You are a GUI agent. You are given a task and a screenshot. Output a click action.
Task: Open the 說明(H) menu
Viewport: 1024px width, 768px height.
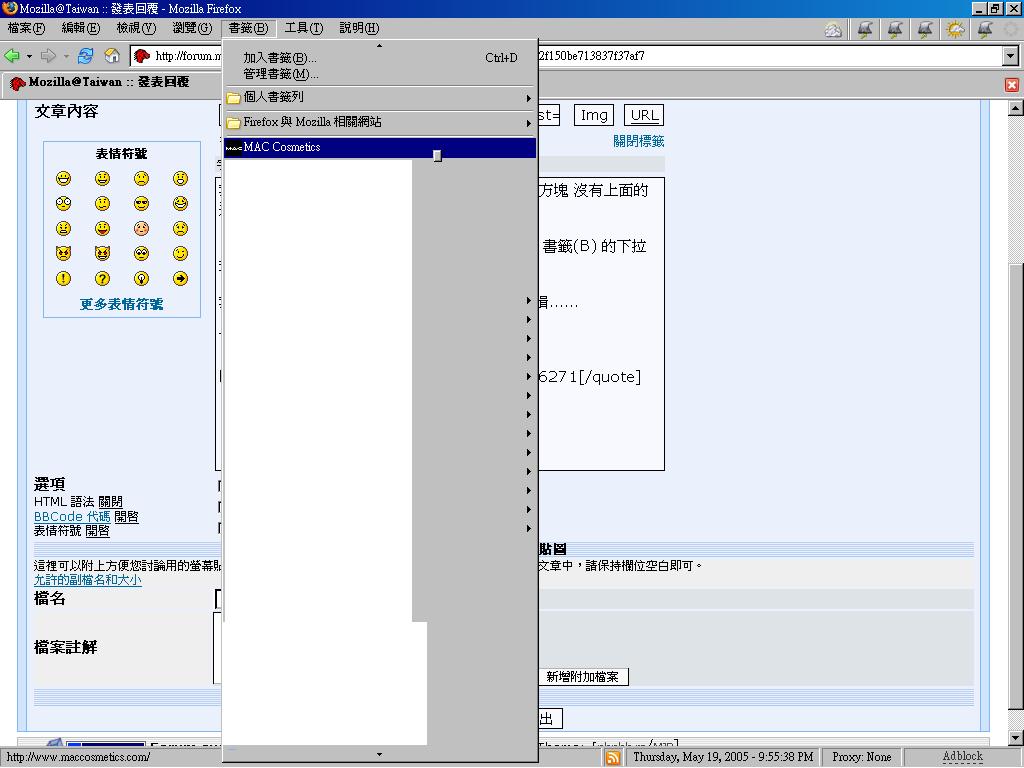click(x=359, y=28)
